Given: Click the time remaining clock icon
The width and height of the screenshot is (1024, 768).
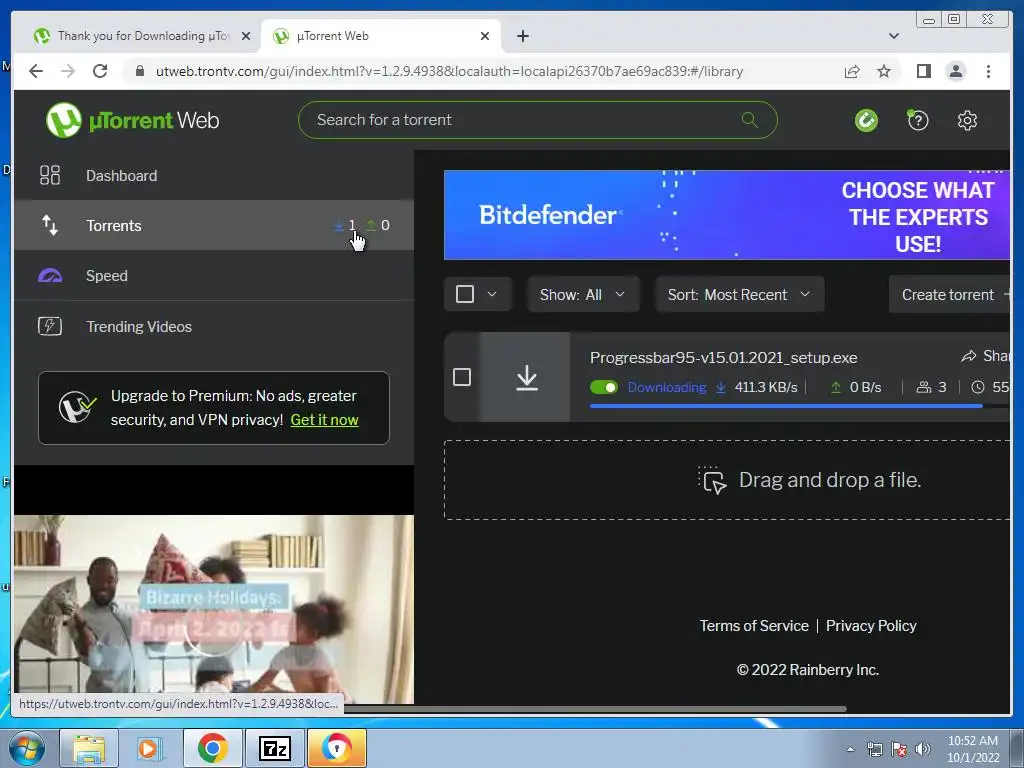Looking at the screenshot, I should click(x=978, y=387).
